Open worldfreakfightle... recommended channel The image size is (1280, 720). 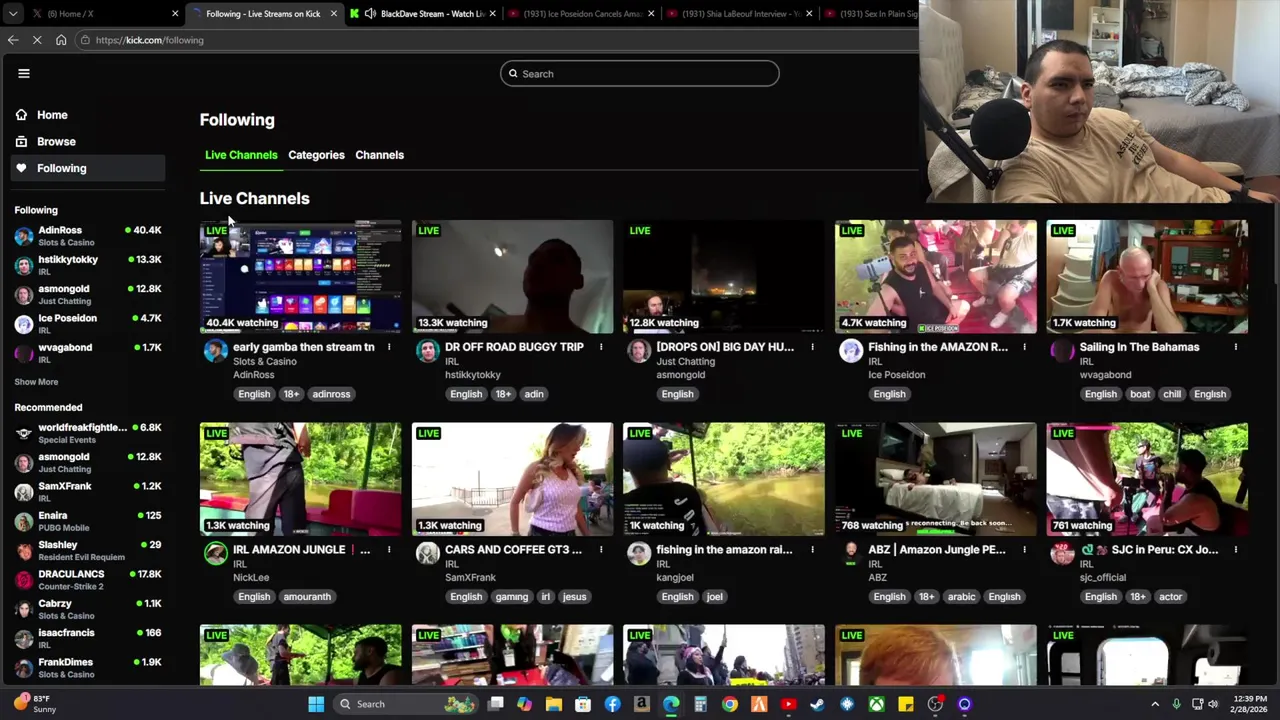pos(88,433)
